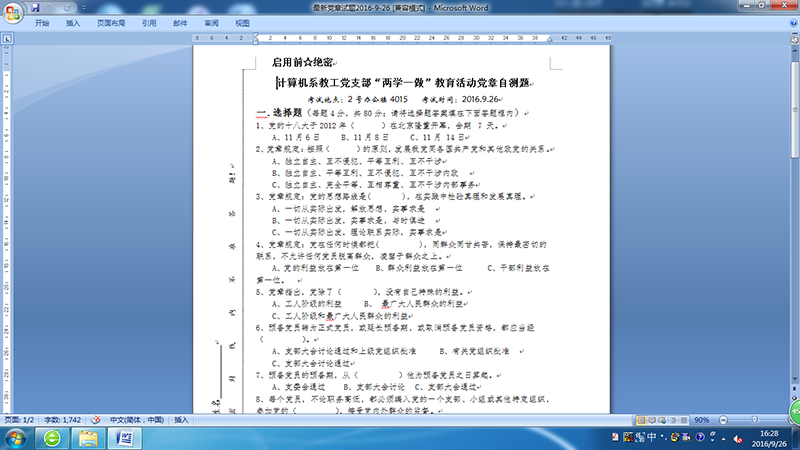Open language selector 中文(简体，中国)

click(137, 420)
